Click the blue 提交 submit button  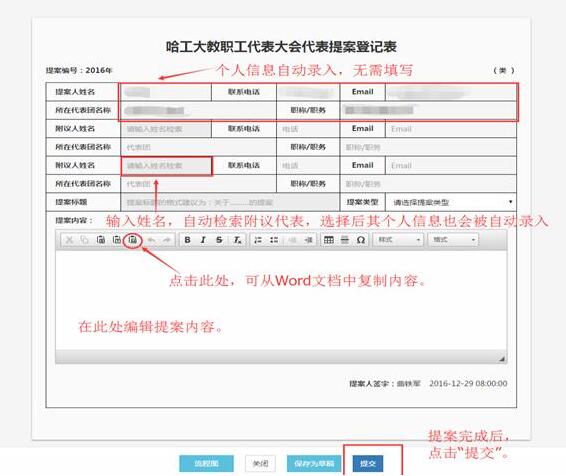pos(368,463)
